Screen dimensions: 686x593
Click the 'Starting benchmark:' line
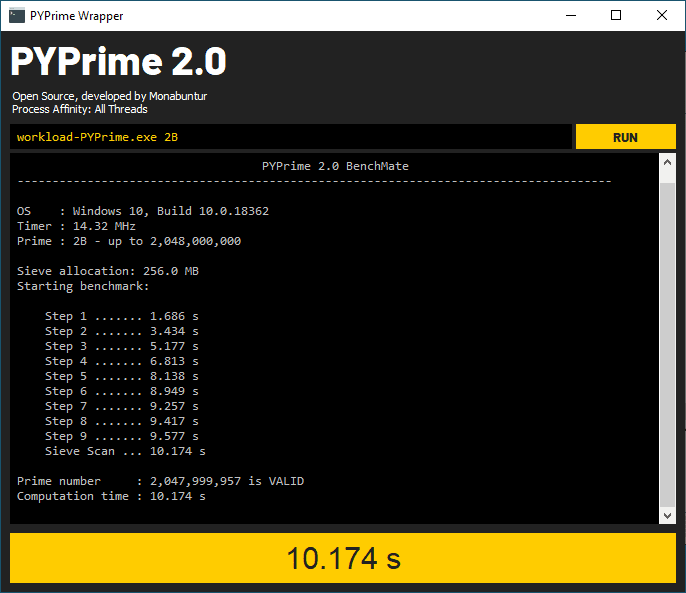[x=83, y=286]
